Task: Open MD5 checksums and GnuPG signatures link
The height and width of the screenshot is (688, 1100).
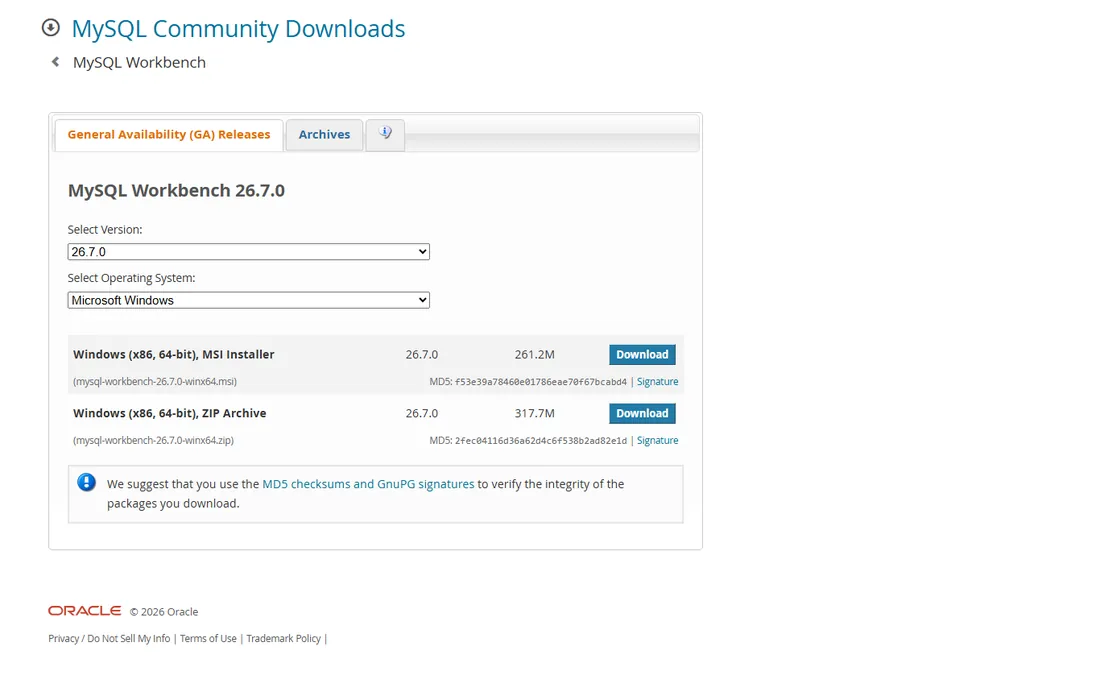Action: click(368, 484)
